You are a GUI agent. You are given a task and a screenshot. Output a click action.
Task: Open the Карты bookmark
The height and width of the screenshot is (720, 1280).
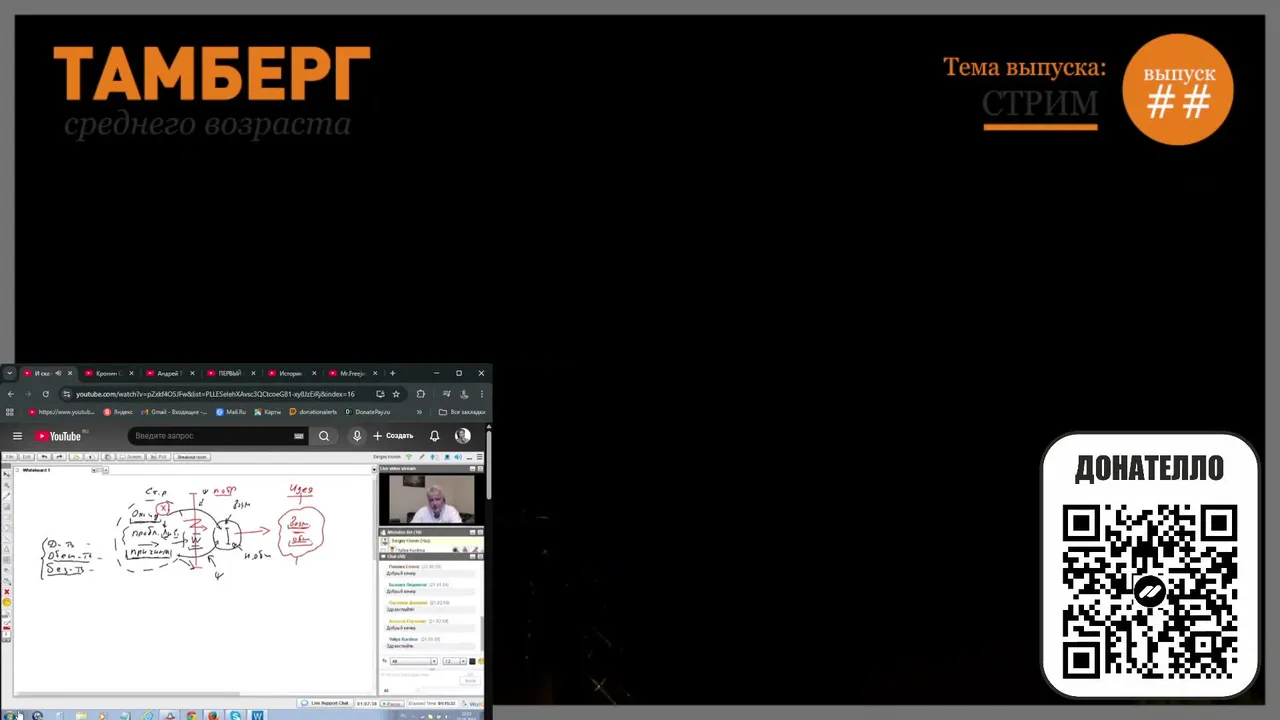coord(268,412)
